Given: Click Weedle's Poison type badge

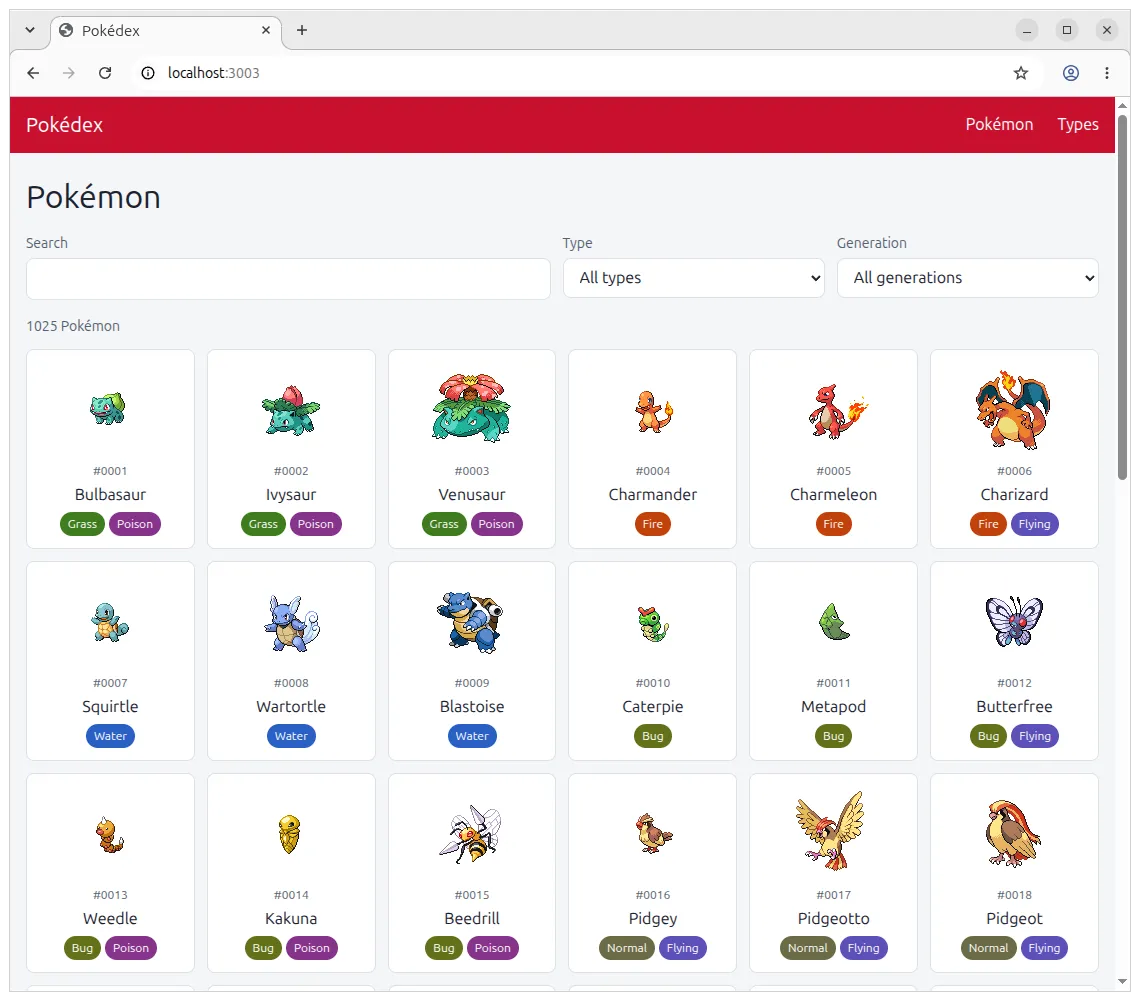Looking at the screenshot, I should pyautogui.click(x=131, y=948).
